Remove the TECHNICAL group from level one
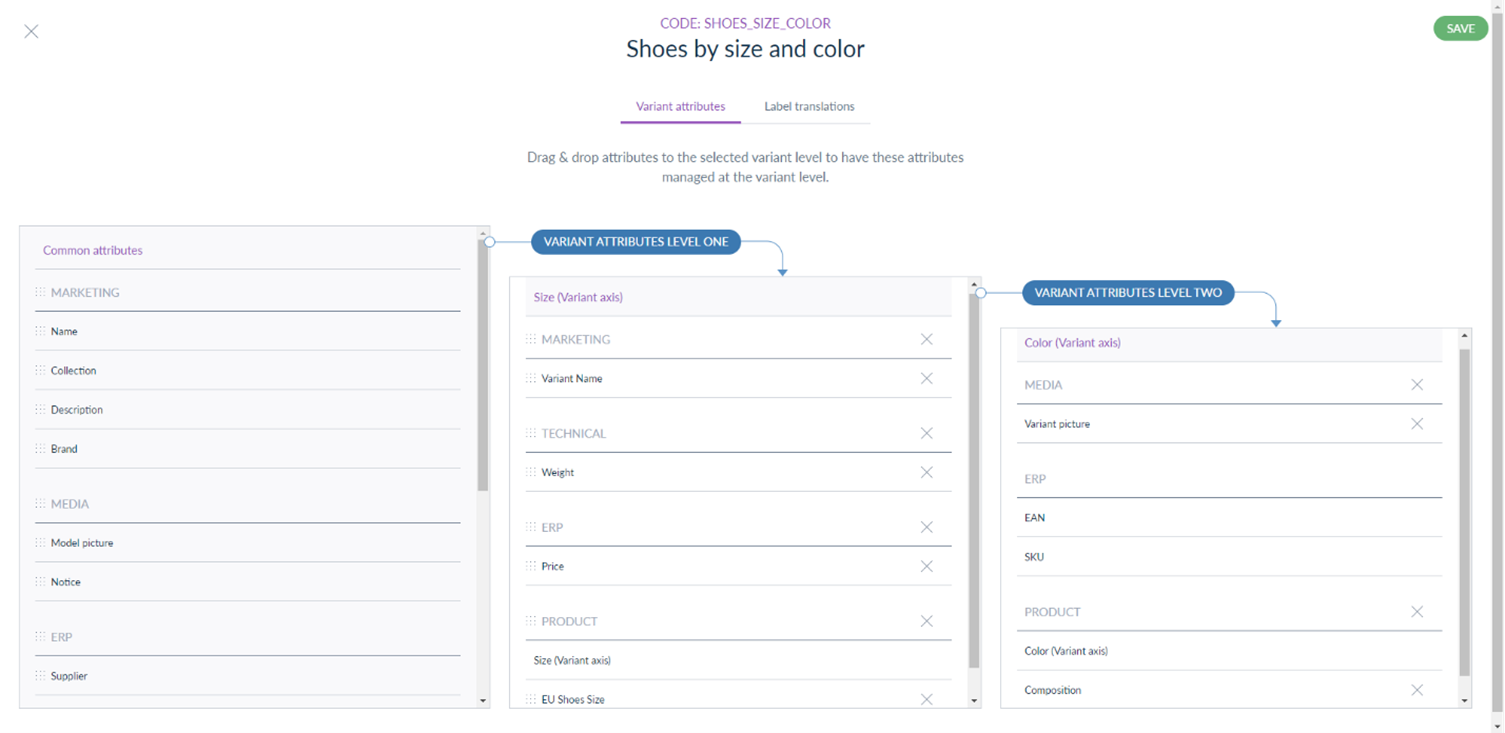This screenshot has width=1505, height=733. (926, 434)
